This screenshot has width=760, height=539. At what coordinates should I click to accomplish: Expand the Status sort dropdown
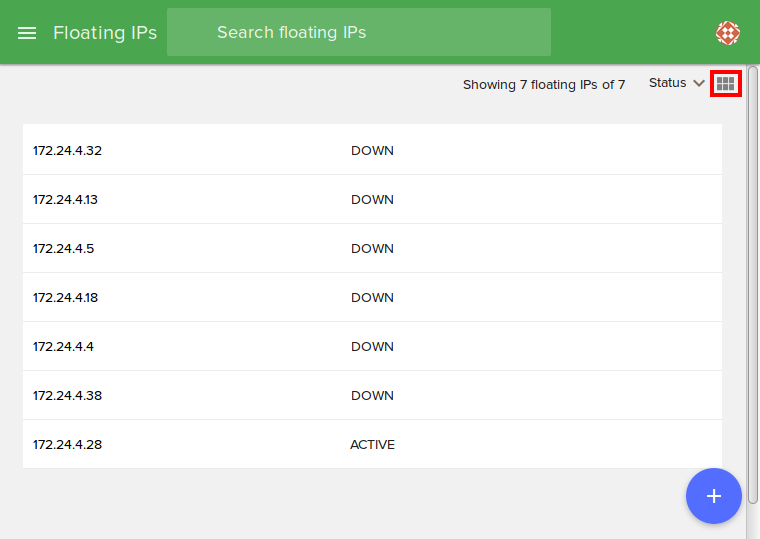click(667, 83)
